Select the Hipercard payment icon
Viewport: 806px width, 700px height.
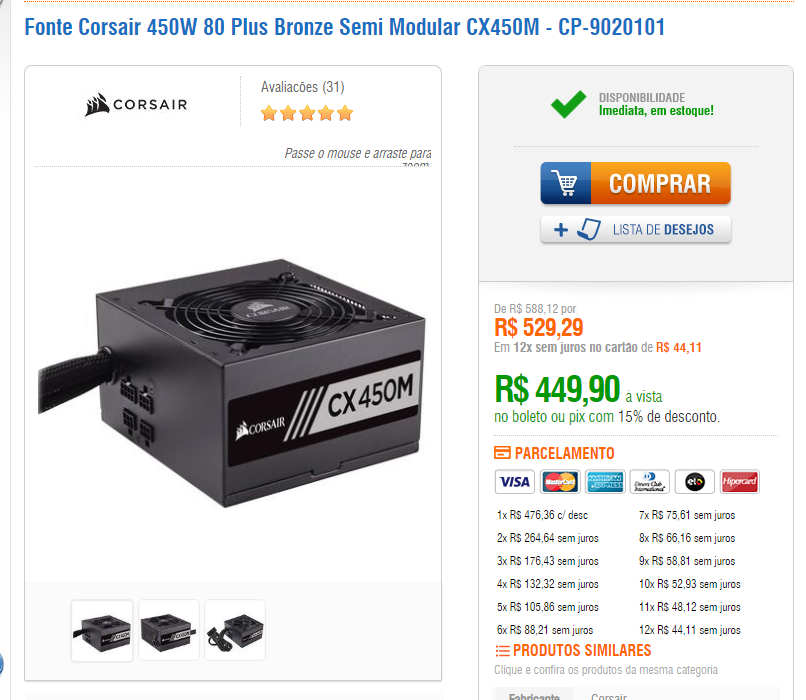pyautogui.click(x=740, y=482)
